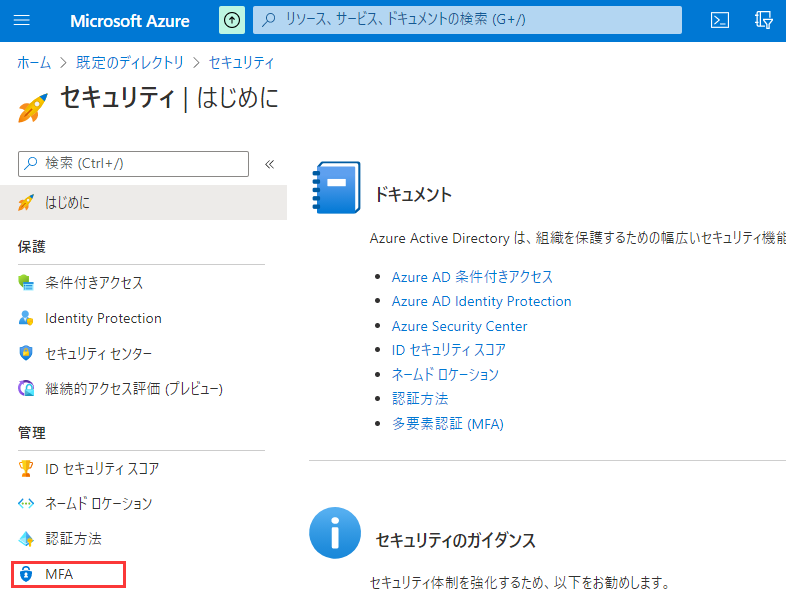Click the 条件付きアクセス shield icon
This screenshot has height=601, width=786.
tap(27, 283)
